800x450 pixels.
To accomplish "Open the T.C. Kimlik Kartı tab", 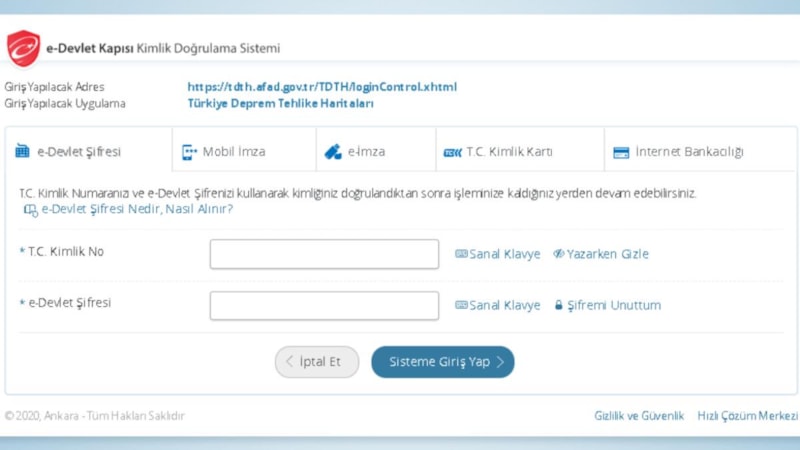I will tap(509, 152).
